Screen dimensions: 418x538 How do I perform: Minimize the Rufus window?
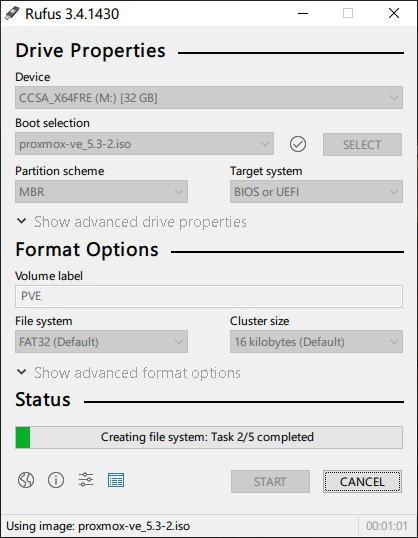click(303, 13)
